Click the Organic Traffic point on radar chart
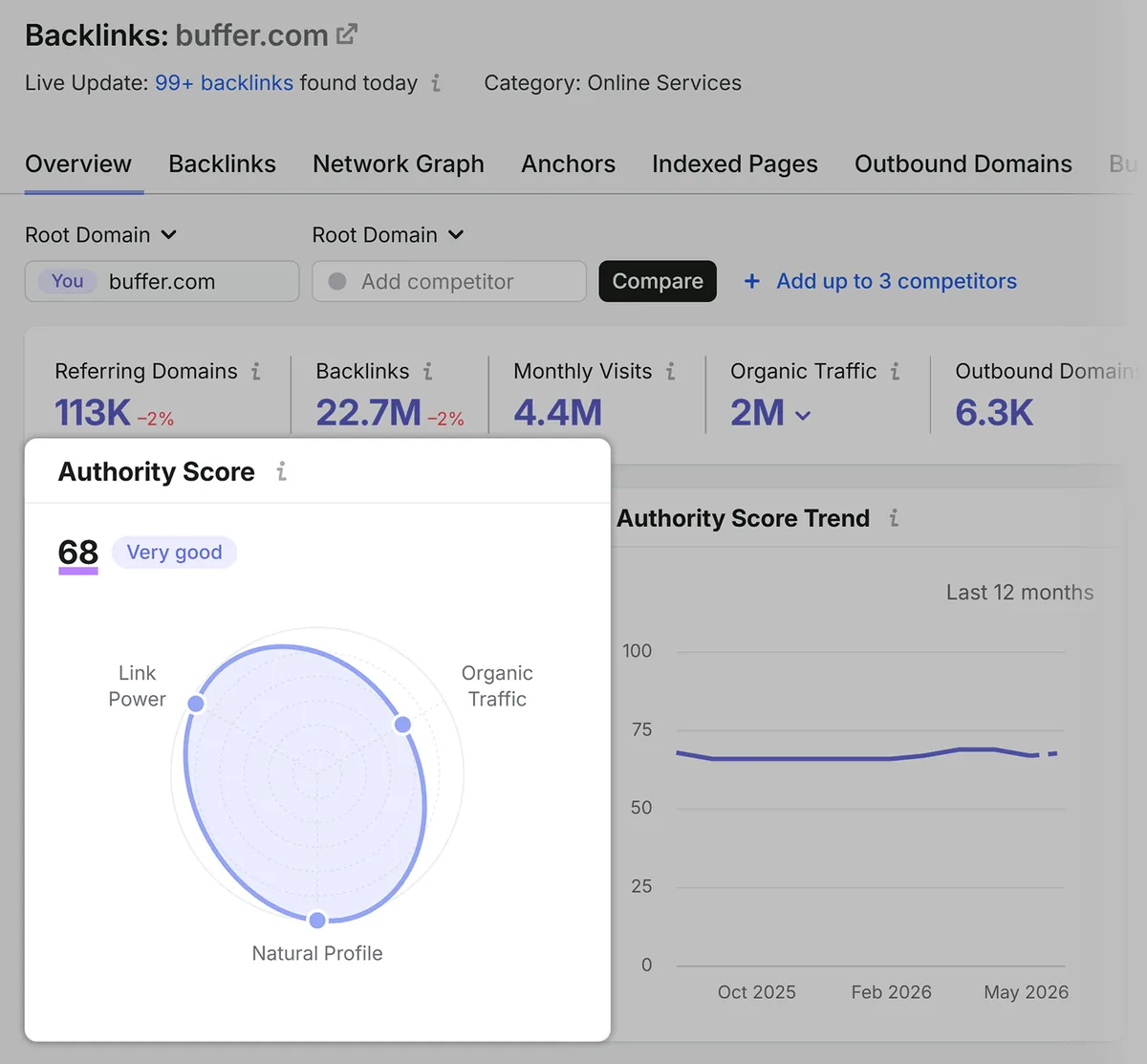The height and width of the screenshot is (1064, 1147). click(402, 725)
